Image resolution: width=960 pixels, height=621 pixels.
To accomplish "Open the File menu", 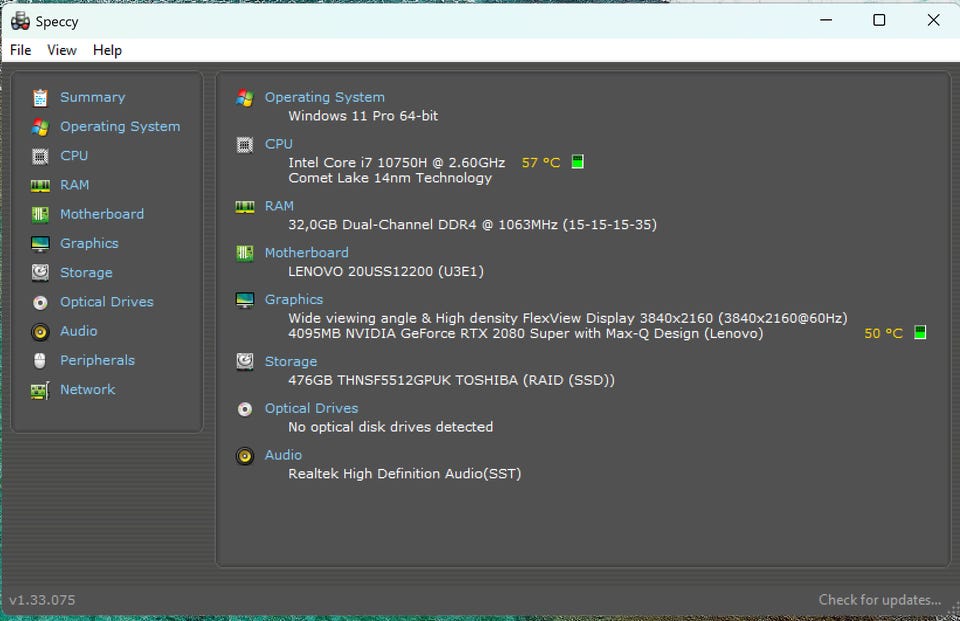I will pos(21,50).
